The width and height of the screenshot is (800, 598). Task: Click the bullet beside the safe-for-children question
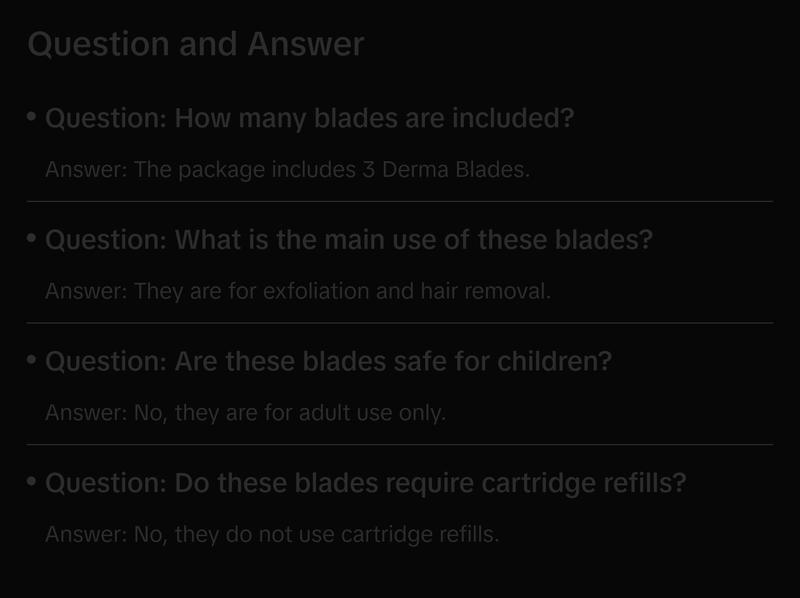(33, 360)
